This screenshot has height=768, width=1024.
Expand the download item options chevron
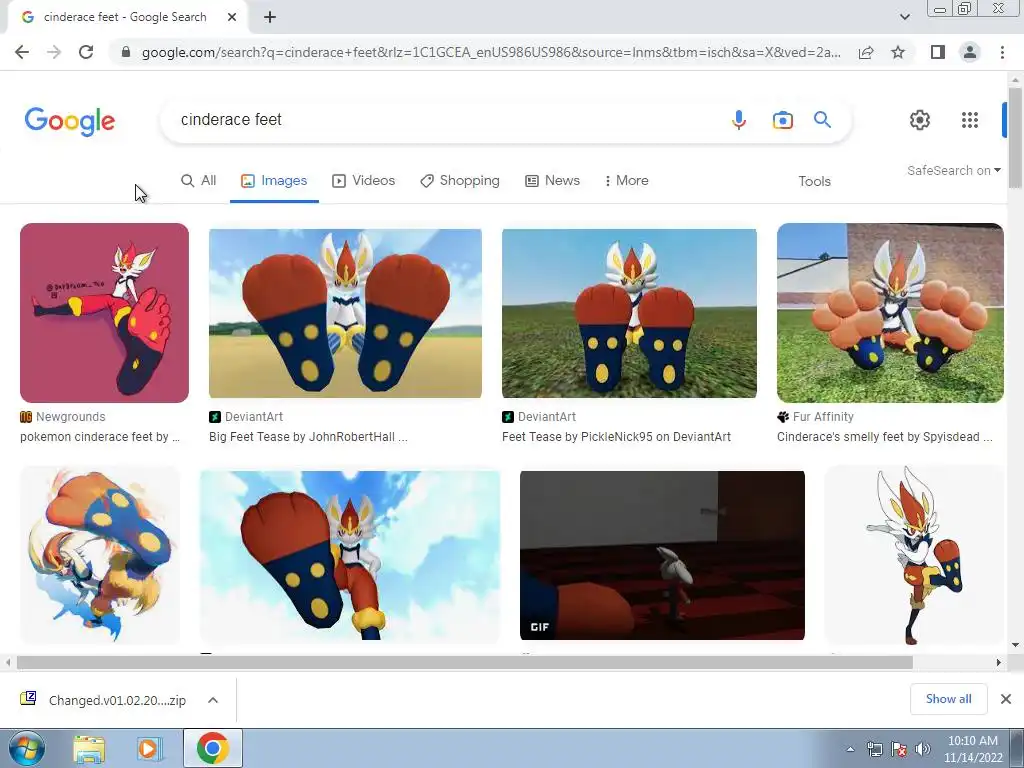pos(213,700)
